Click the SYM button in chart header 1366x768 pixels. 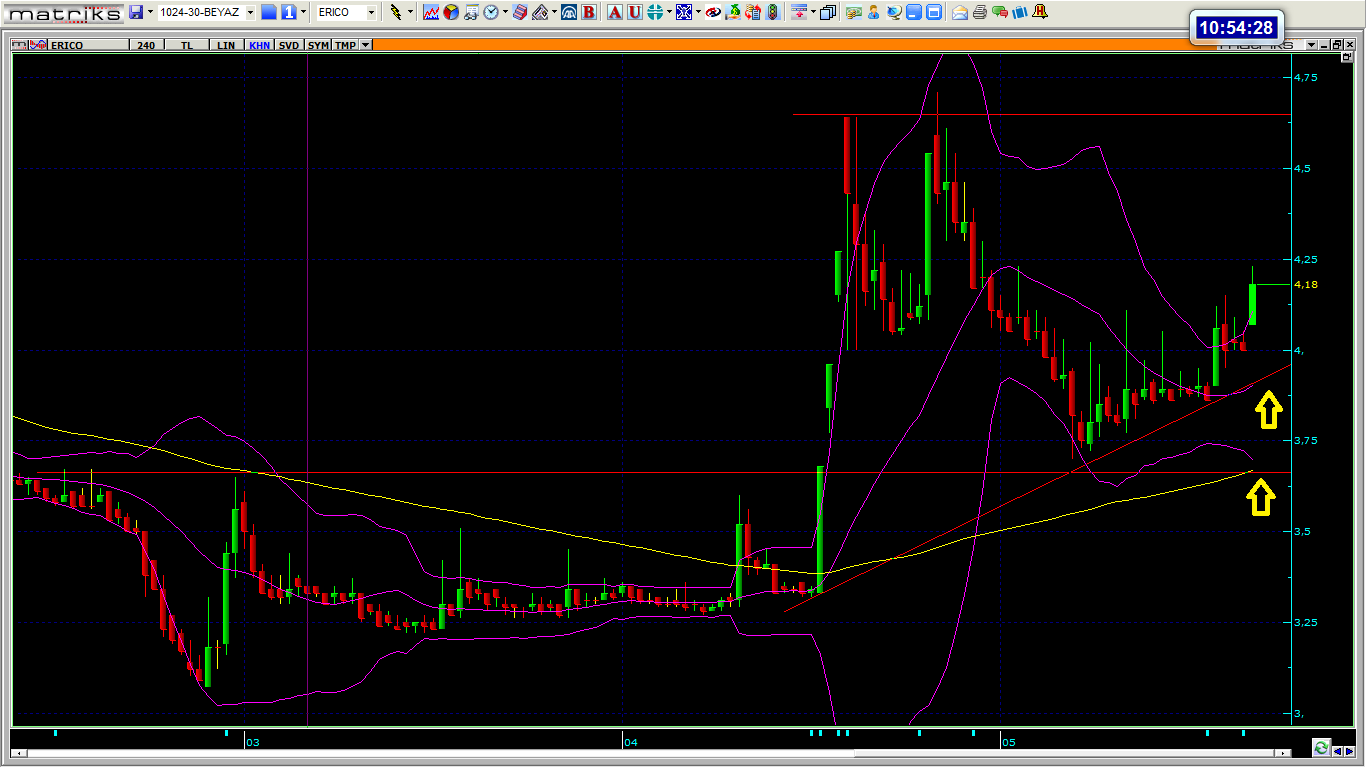(317, 45)
